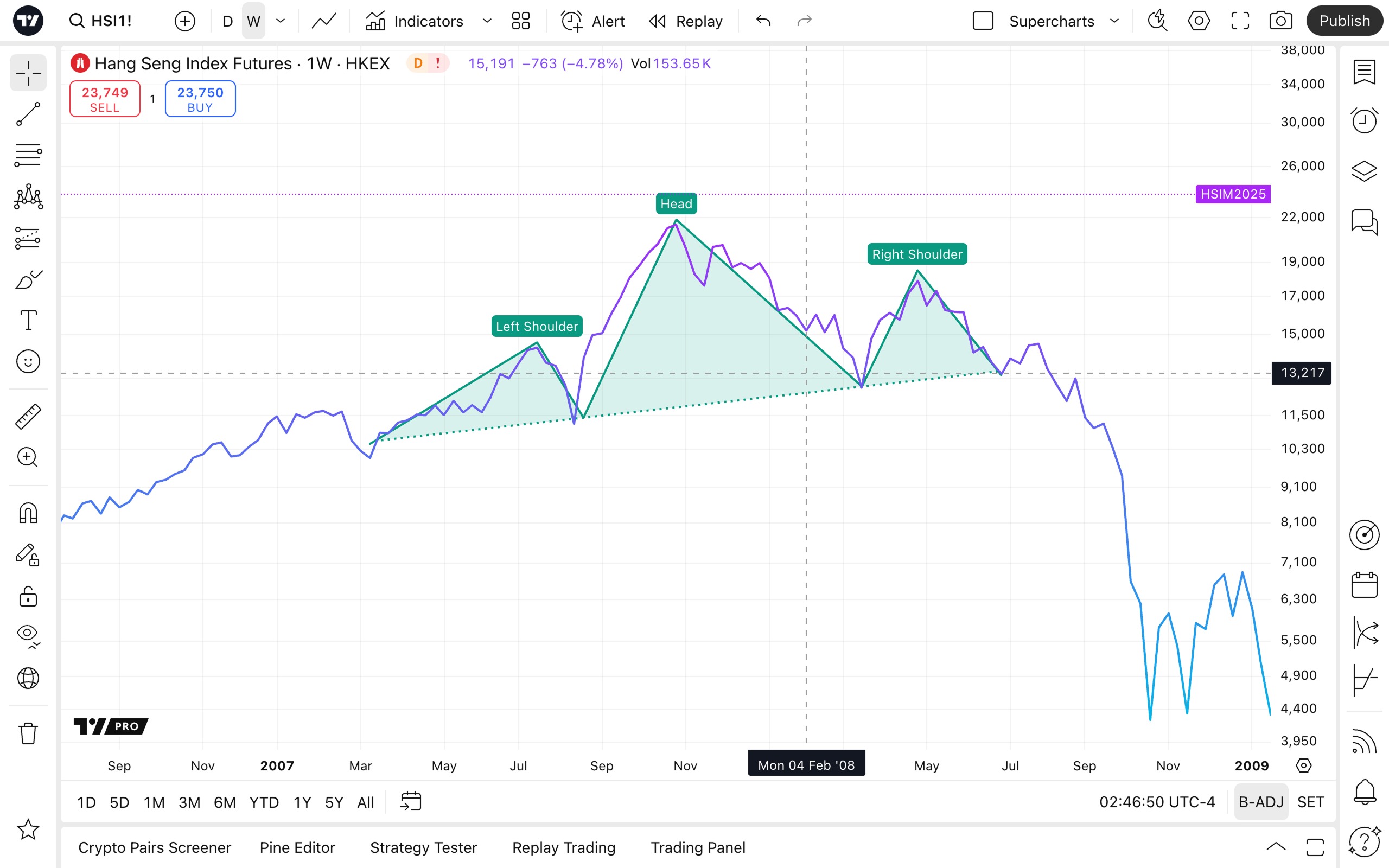Select the trend line drawing tool

(x=28, y=114)
